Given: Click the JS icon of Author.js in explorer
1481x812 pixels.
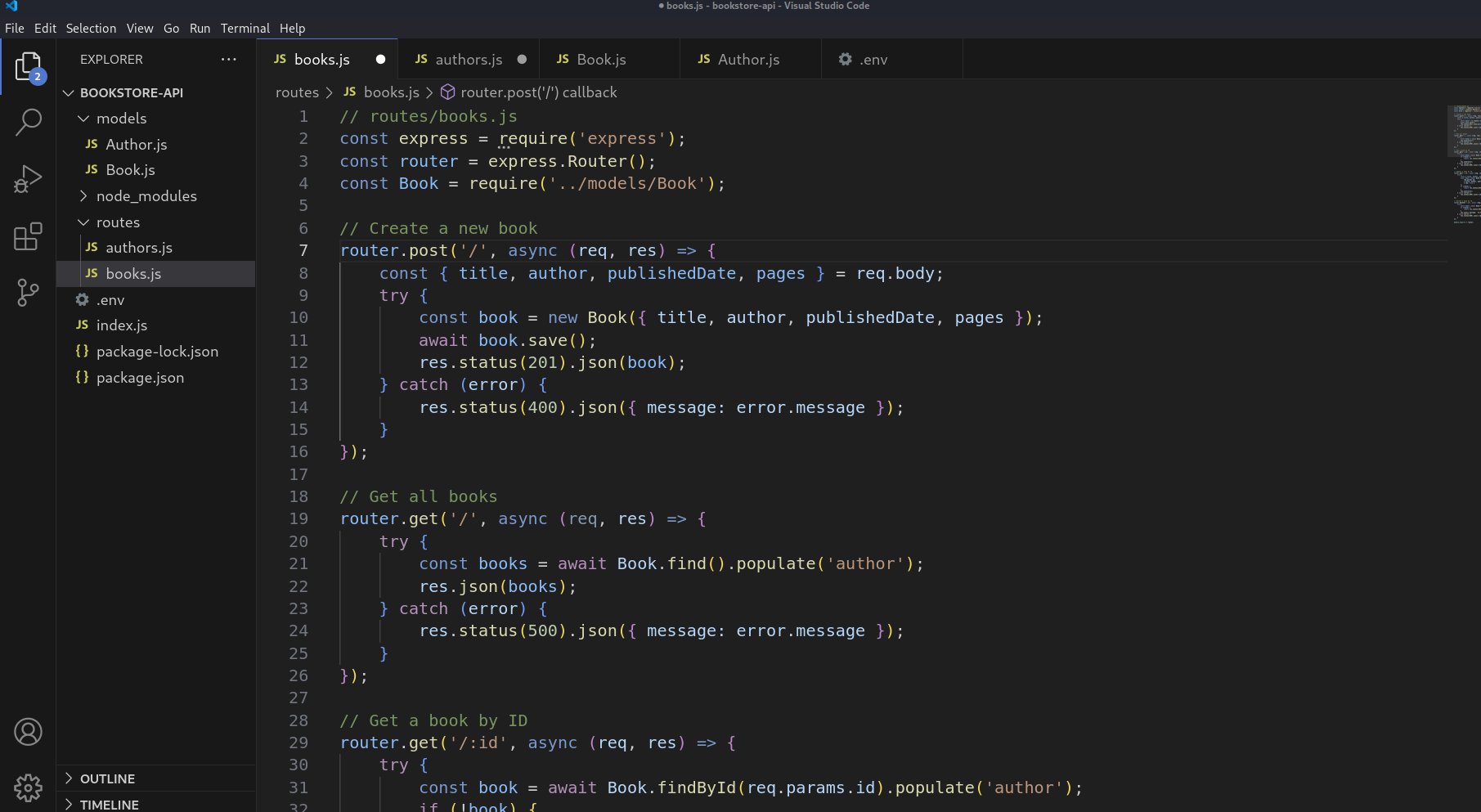Looking at the screenshot, I should 92,144.
